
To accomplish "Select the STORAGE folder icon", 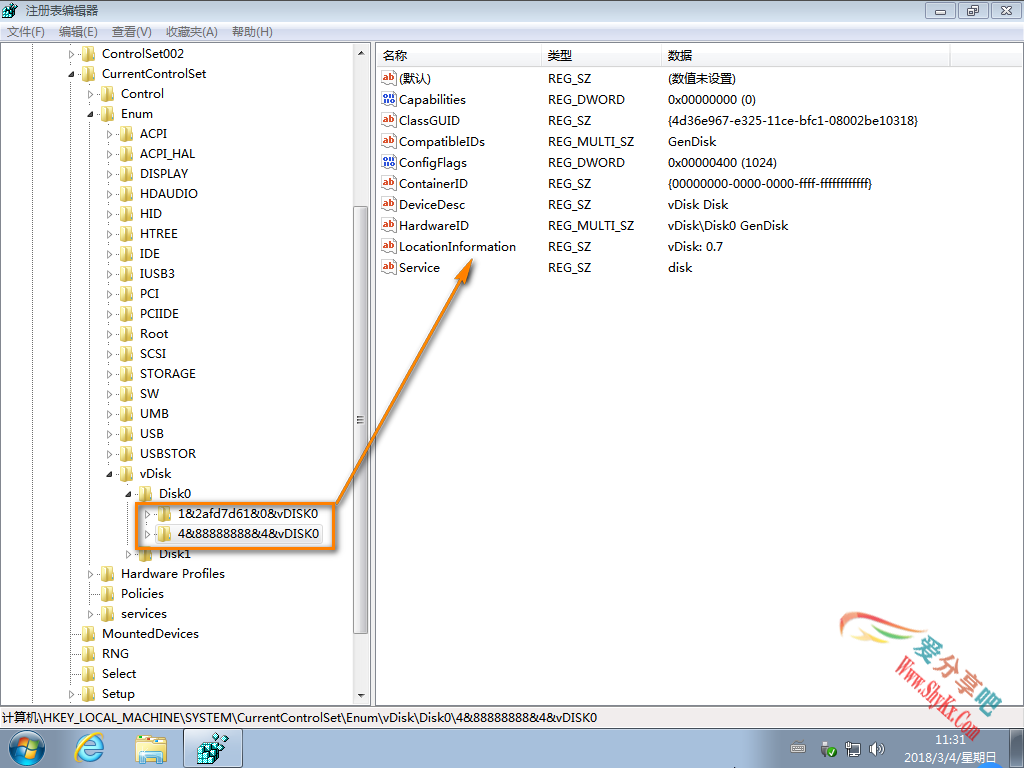I will point(126,374).
